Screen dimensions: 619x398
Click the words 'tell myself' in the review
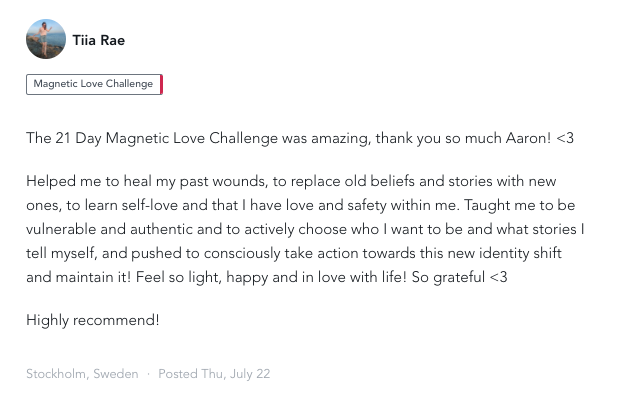coord(61,253)
